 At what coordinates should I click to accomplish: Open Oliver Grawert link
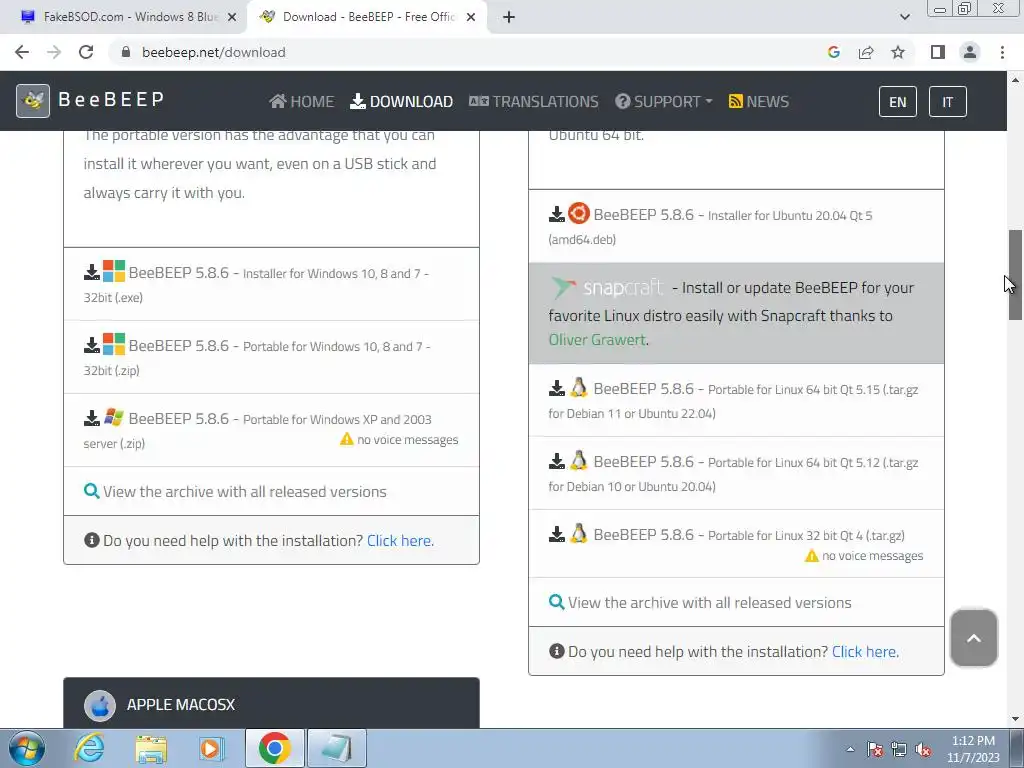pos(597,340)
